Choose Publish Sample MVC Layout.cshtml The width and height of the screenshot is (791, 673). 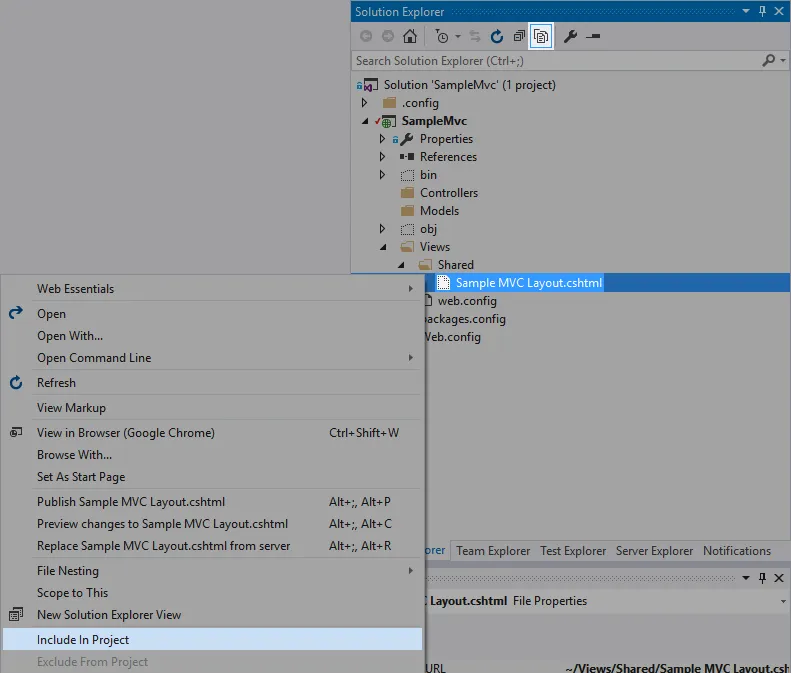(x=212, y=502)
